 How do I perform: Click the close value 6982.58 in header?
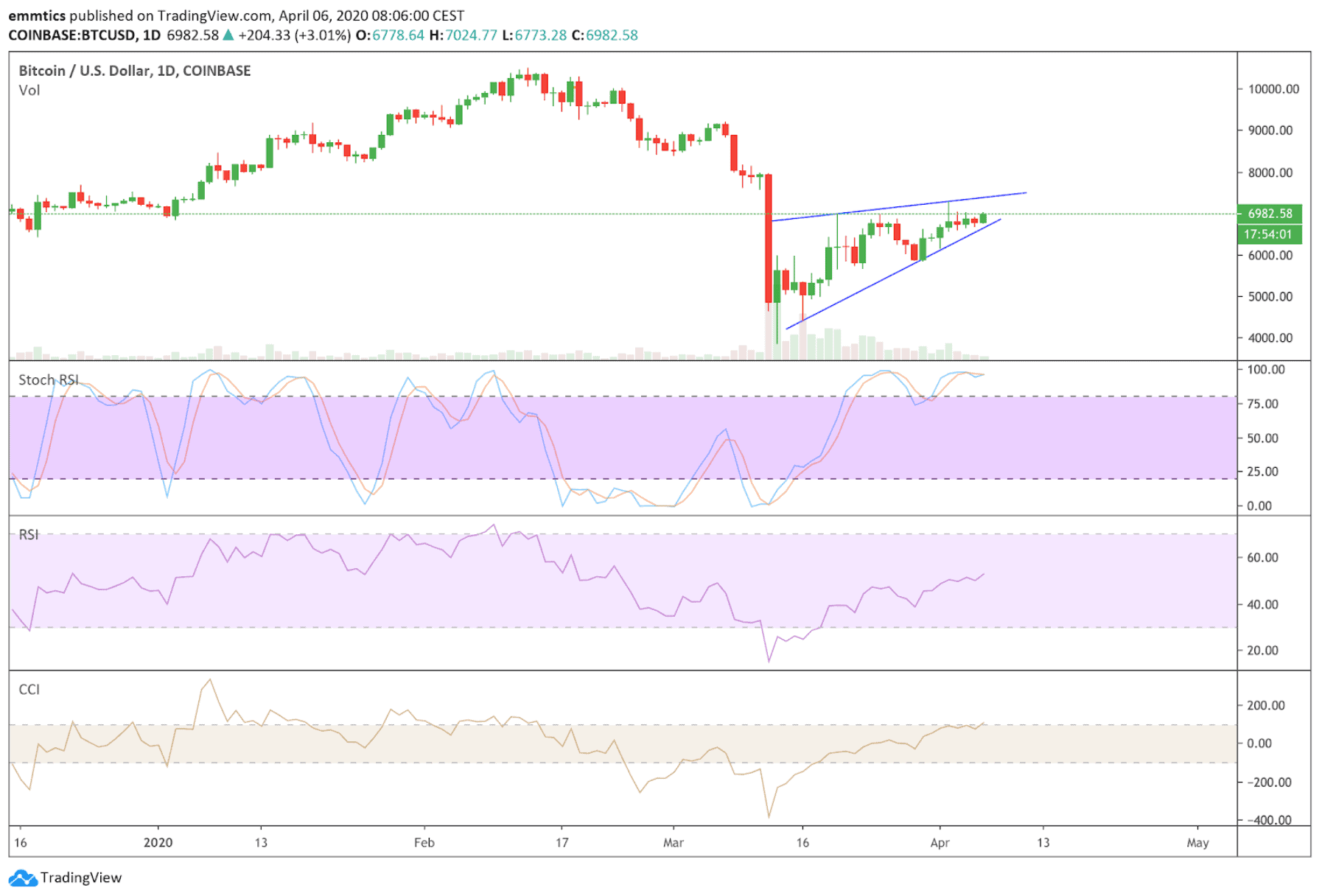(x=612, y=35)
